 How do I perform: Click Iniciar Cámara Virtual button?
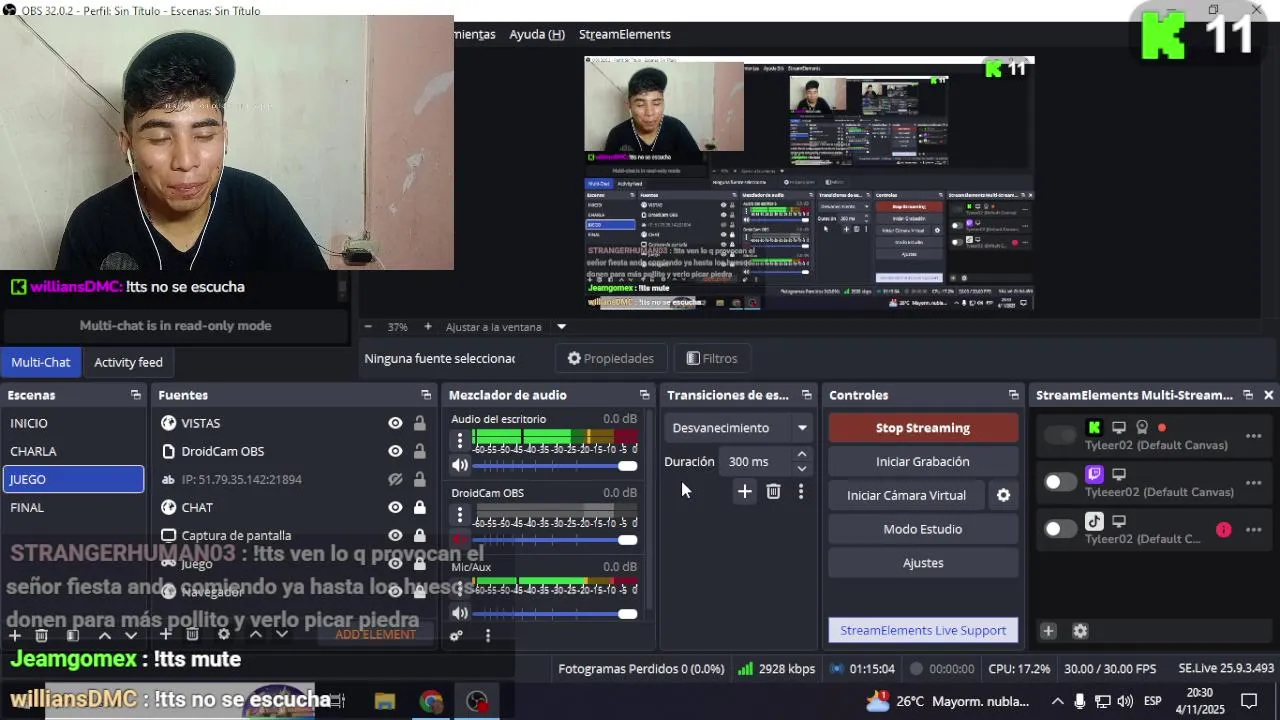pyautogui.click(x=906, y=495)
